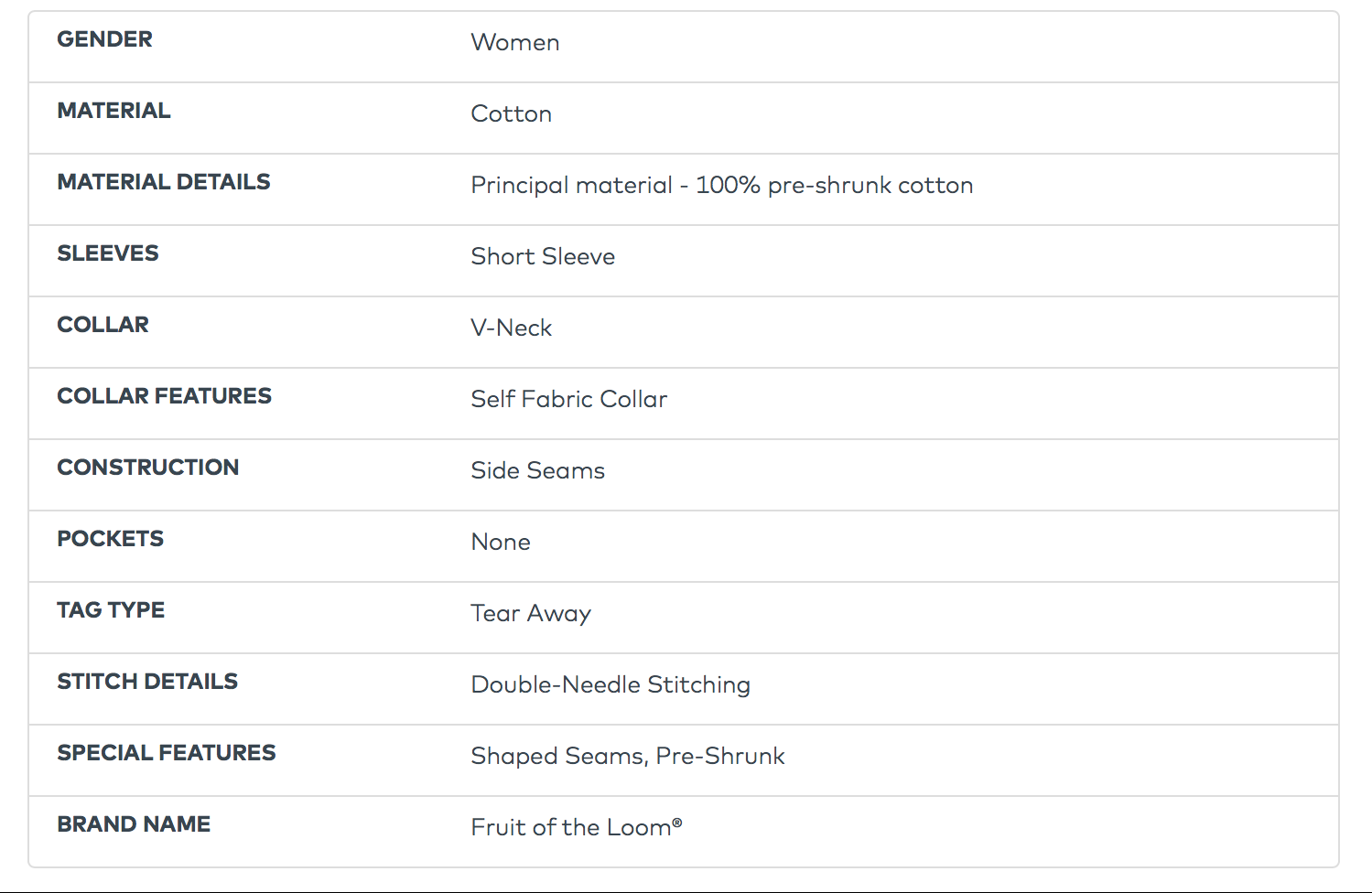The height and width of the screenshot is (893, 1372).
Task: Click the COLLAR FEATURES label
Action: tap(164, 396)
